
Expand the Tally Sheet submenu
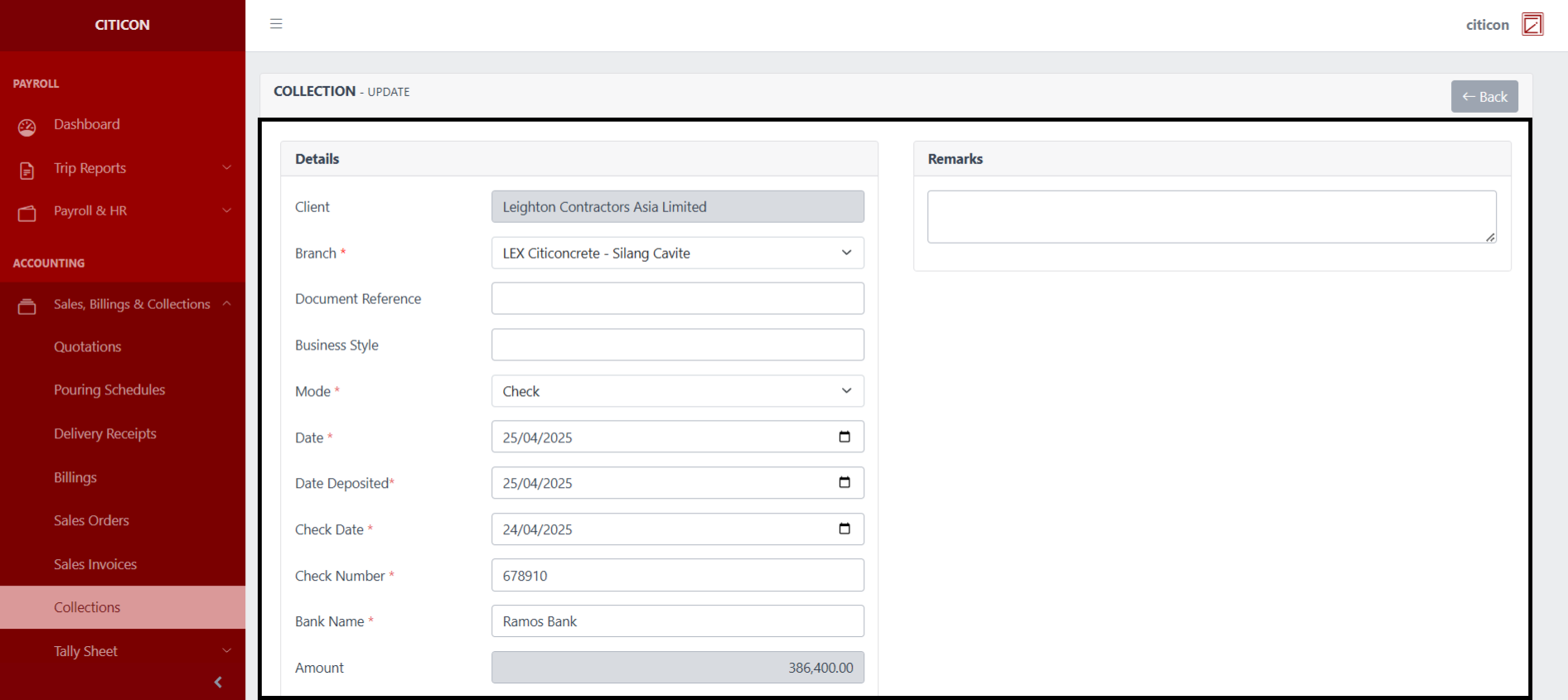142,651
